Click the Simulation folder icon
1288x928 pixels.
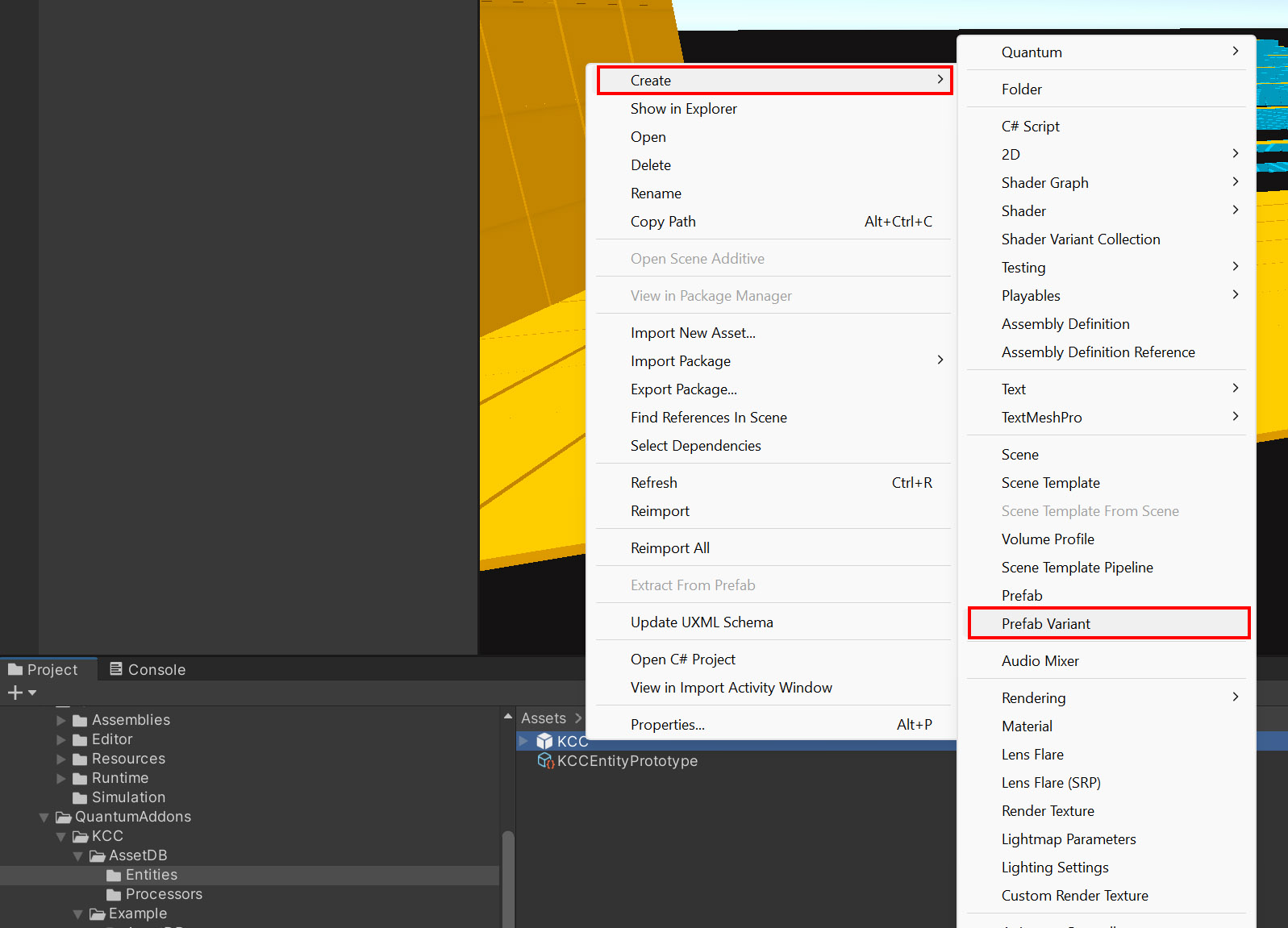(80, 798)
